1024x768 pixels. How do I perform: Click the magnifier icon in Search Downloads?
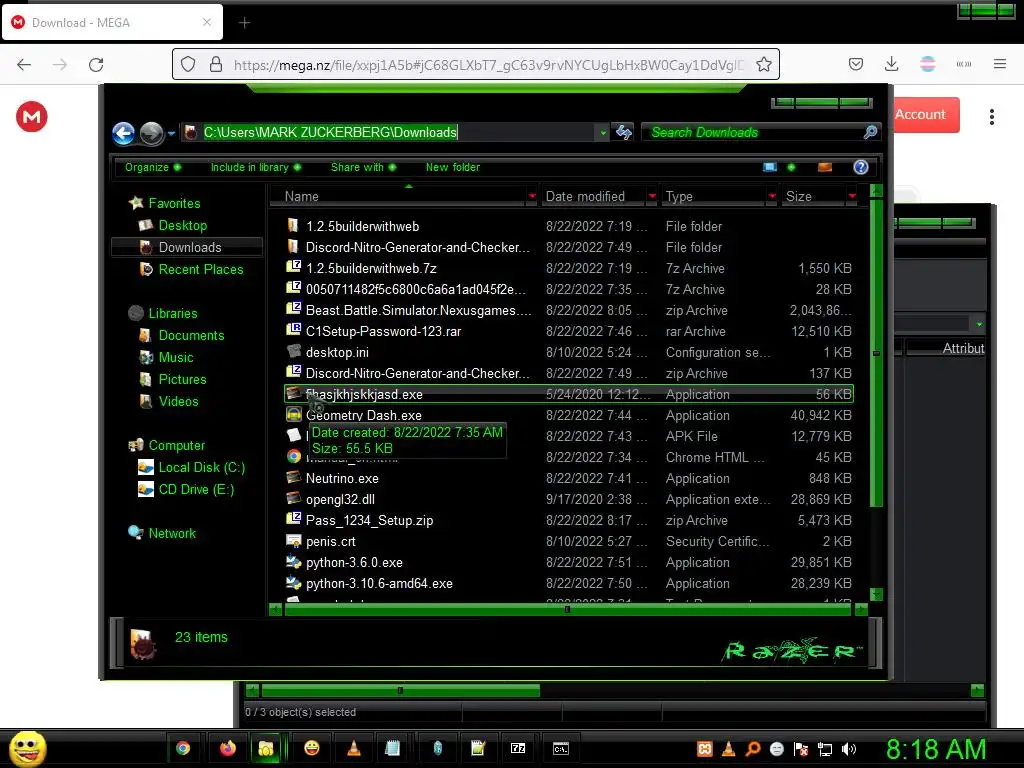click(x=870, y=133)
